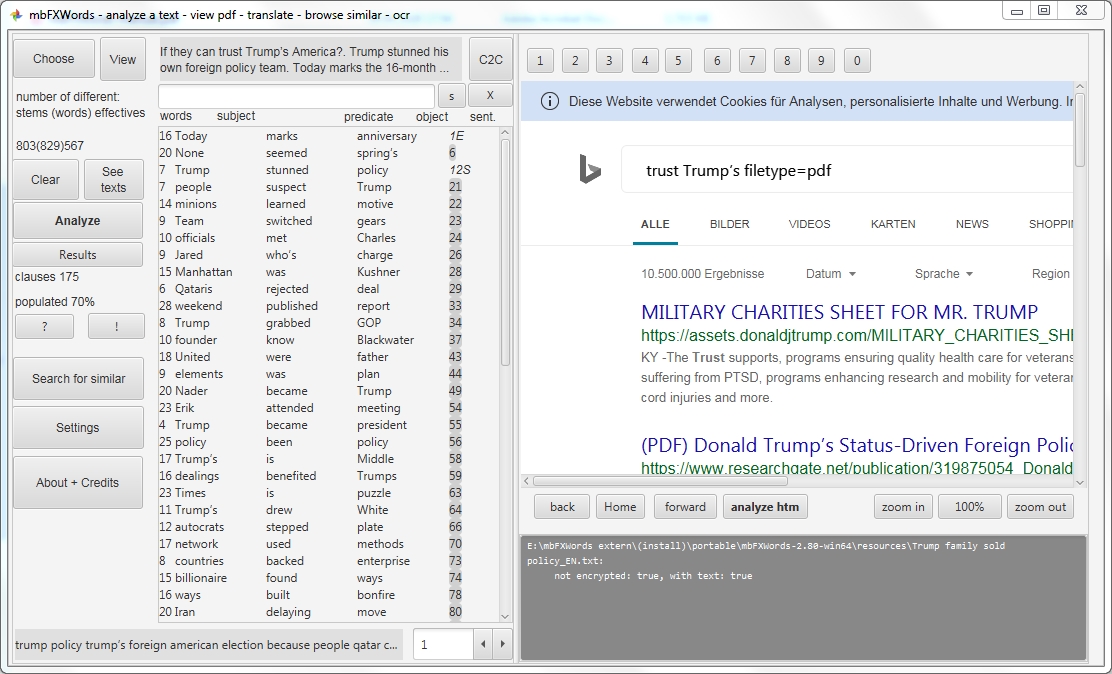This screenshot has width=1112, height=674.
Task: Click Search for similar
Action: tap(79, 378)
